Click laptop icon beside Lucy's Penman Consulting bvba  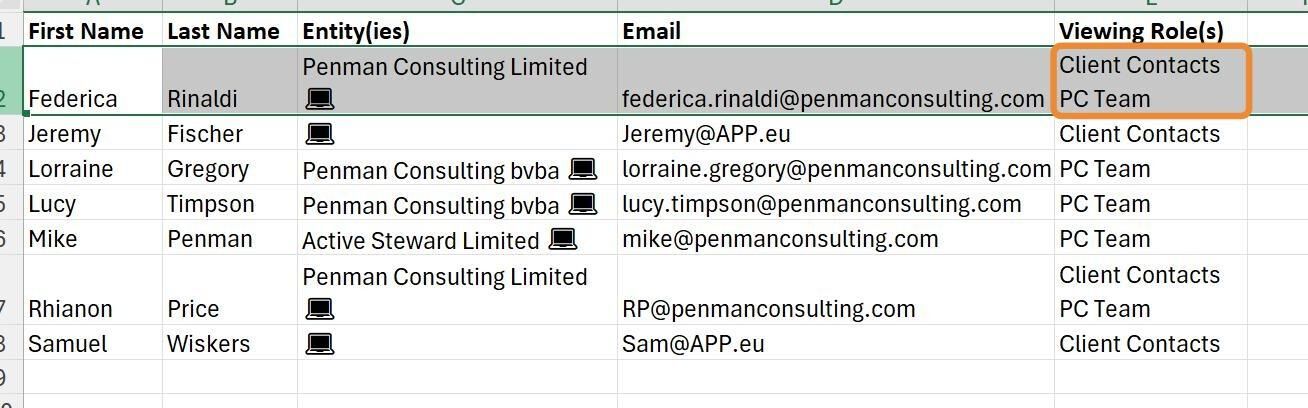(582, 204)
